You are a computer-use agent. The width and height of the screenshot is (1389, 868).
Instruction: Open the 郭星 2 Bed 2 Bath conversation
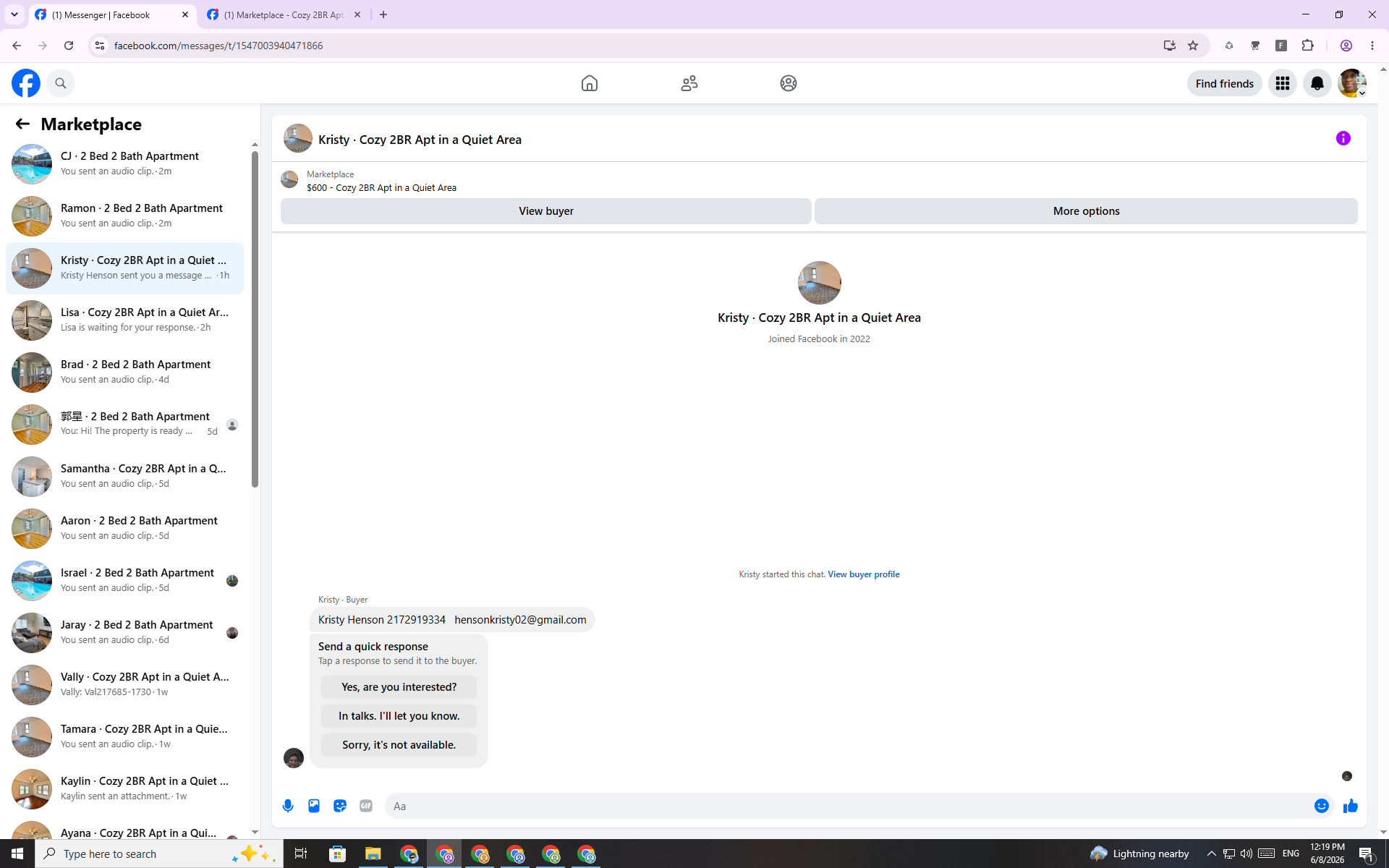[124, 425]
